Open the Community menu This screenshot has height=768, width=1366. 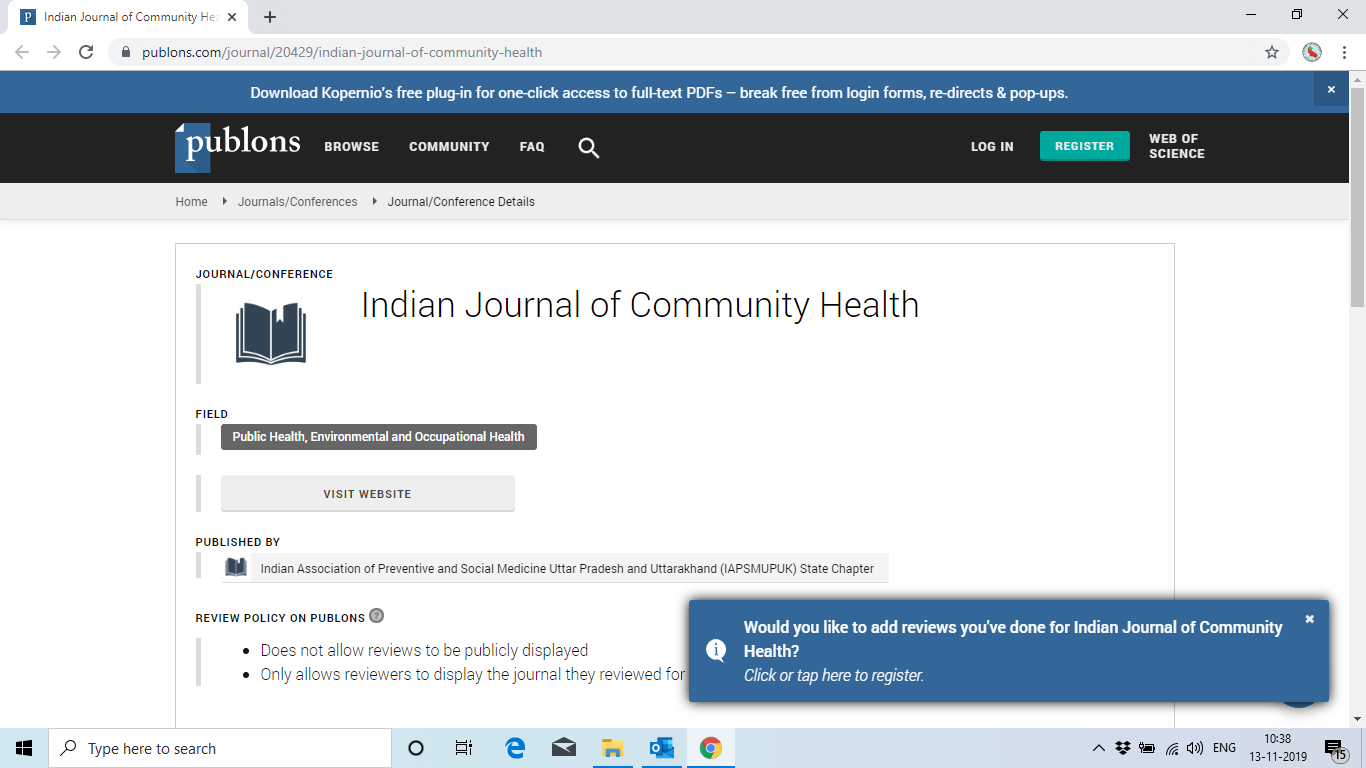click(449, 147)
